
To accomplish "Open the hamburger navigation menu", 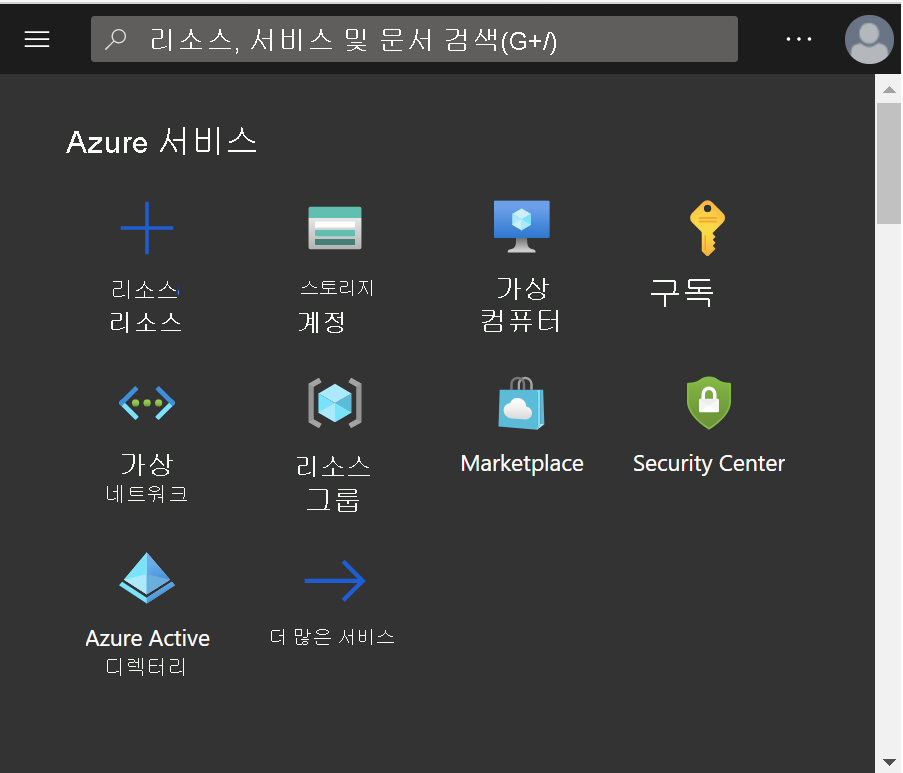I will pyautogui.click(x=37, y=39).
